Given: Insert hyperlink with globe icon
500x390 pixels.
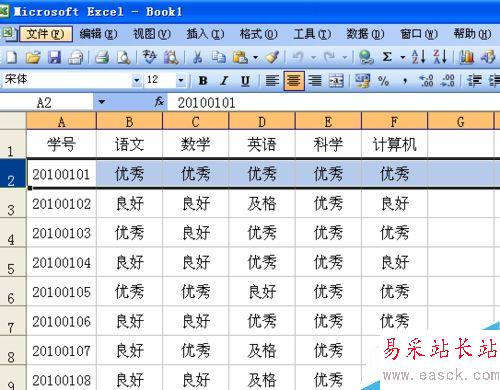Looking at the screenshot, I should pos(366,57).
